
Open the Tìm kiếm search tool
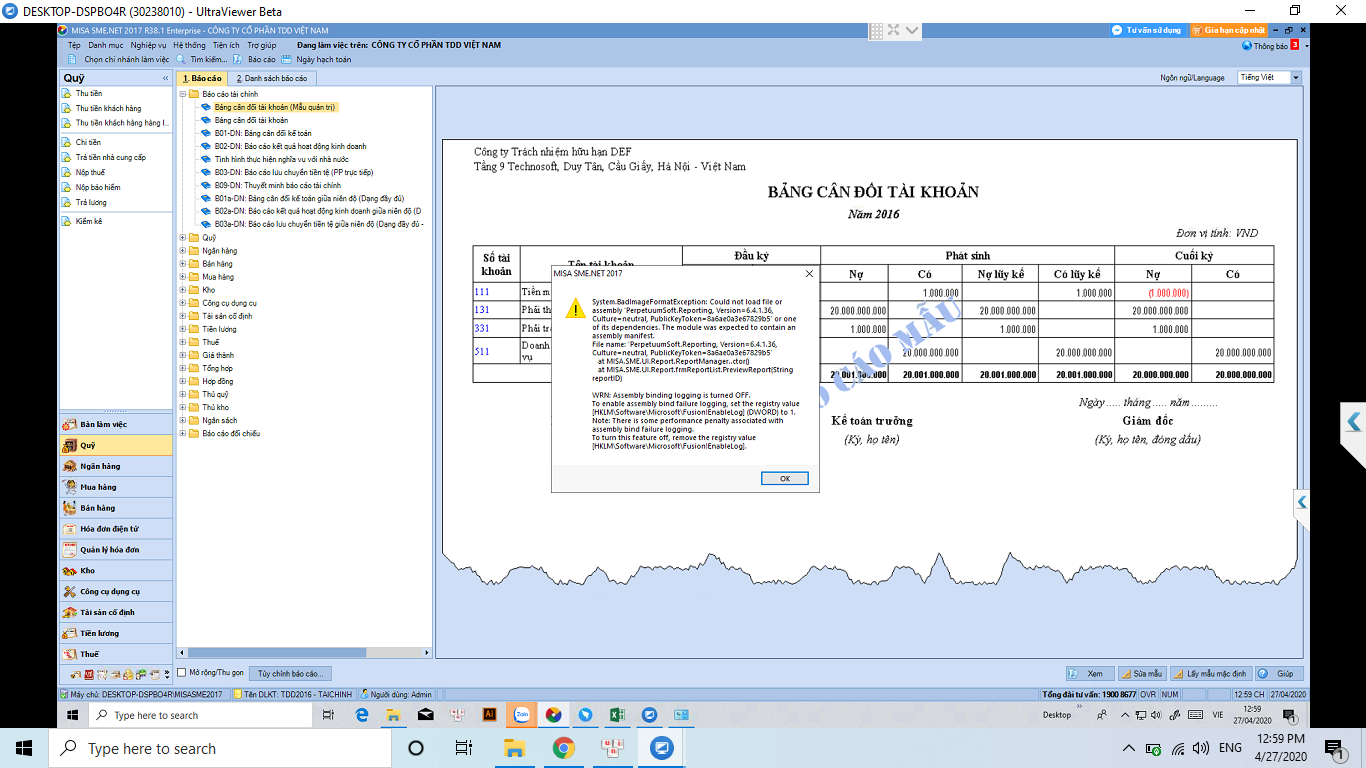click(x=202, y=60)
